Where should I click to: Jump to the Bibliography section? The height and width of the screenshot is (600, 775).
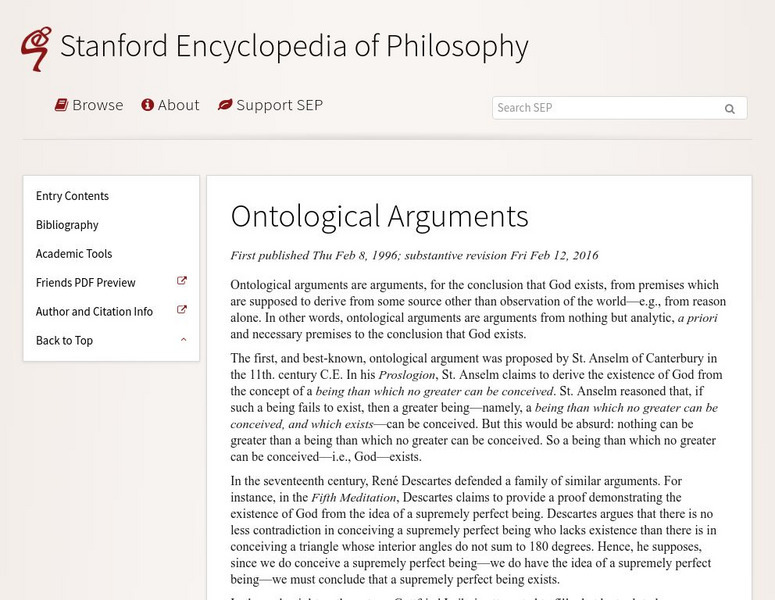tap(67, 225)
